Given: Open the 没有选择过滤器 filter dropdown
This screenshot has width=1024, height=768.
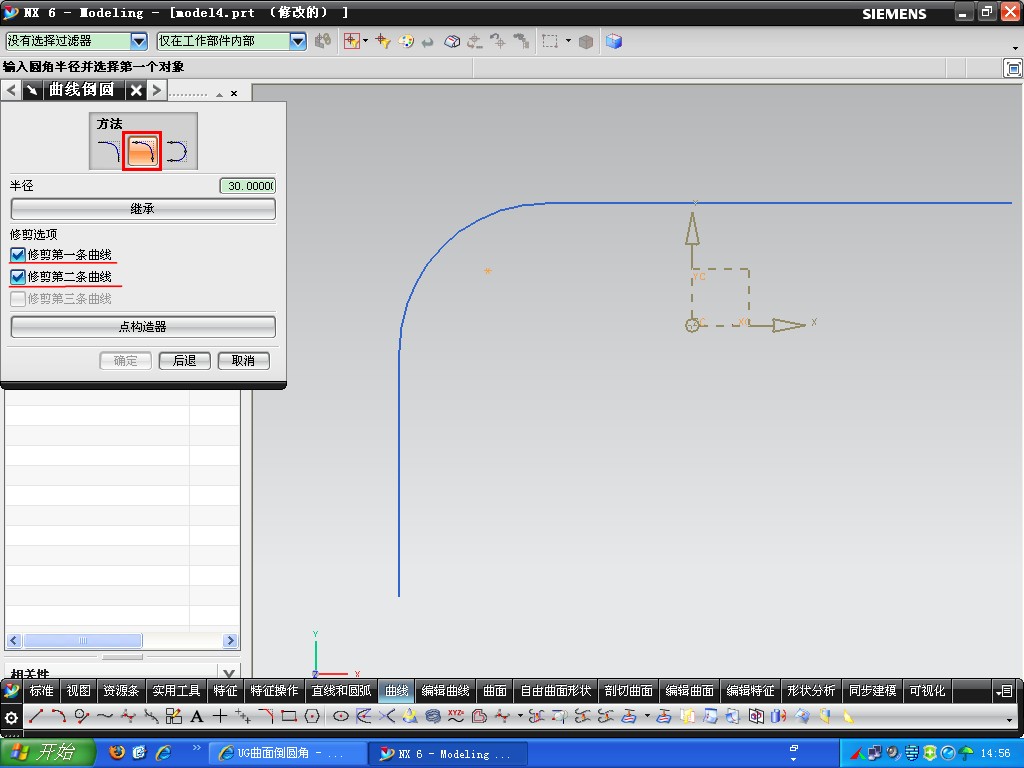Looking at the screenshot, I should pos(138,41).
